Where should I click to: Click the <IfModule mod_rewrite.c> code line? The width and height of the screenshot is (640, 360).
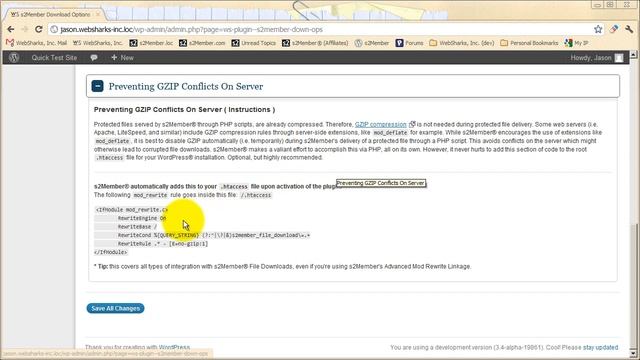point(131,210)
